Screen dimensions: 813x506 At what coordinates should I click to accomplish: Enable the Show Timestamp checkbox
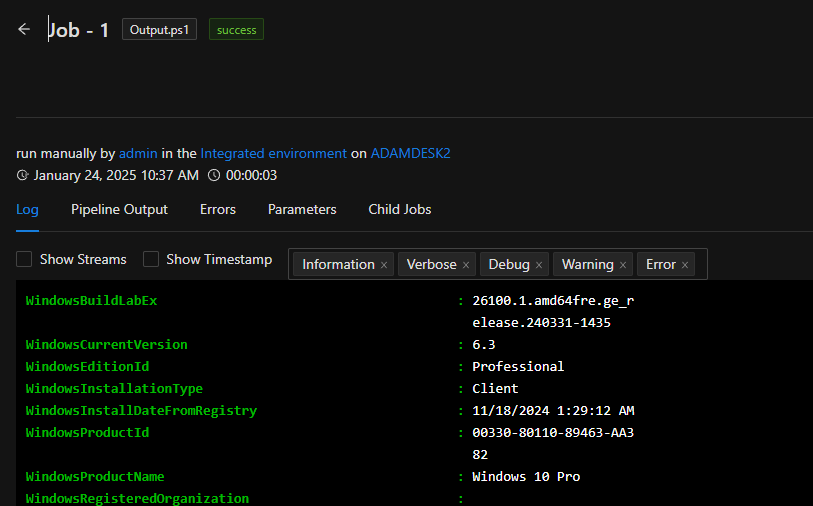click(x=151, y=259)
